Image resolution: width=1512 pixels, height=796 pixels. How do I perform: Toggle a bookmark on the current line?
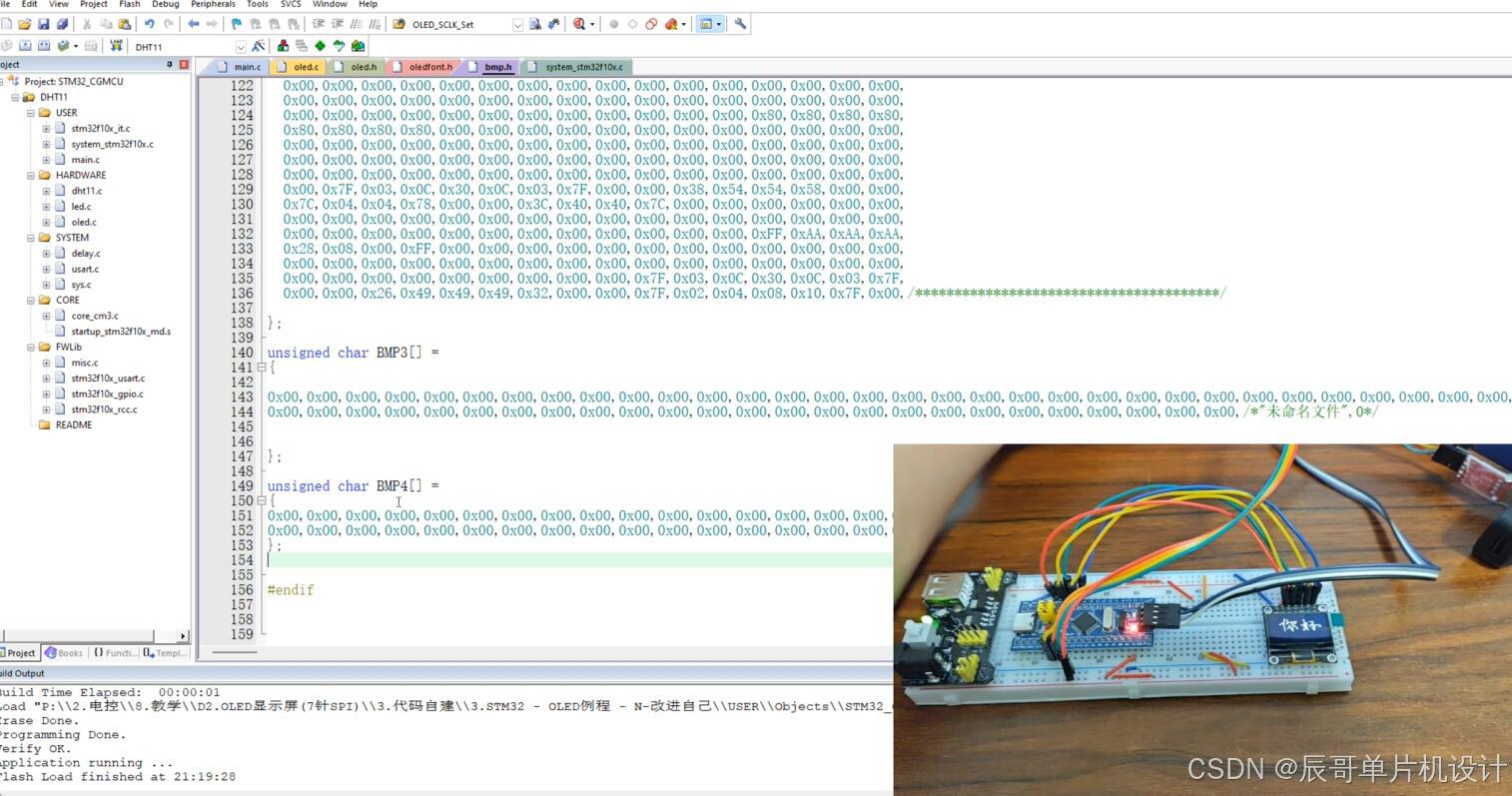click(x=239, y=24)
